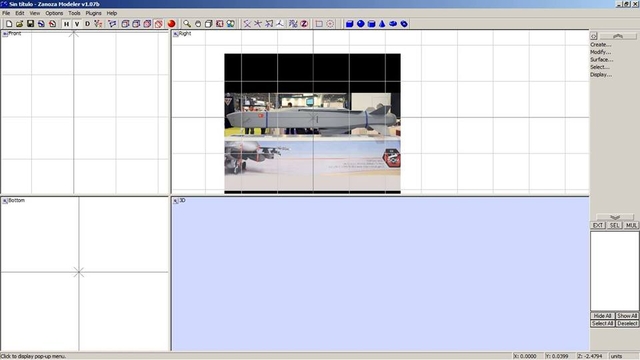Open the Tools menu
Screen dimensions: 640x360
(x=74, y=13)
